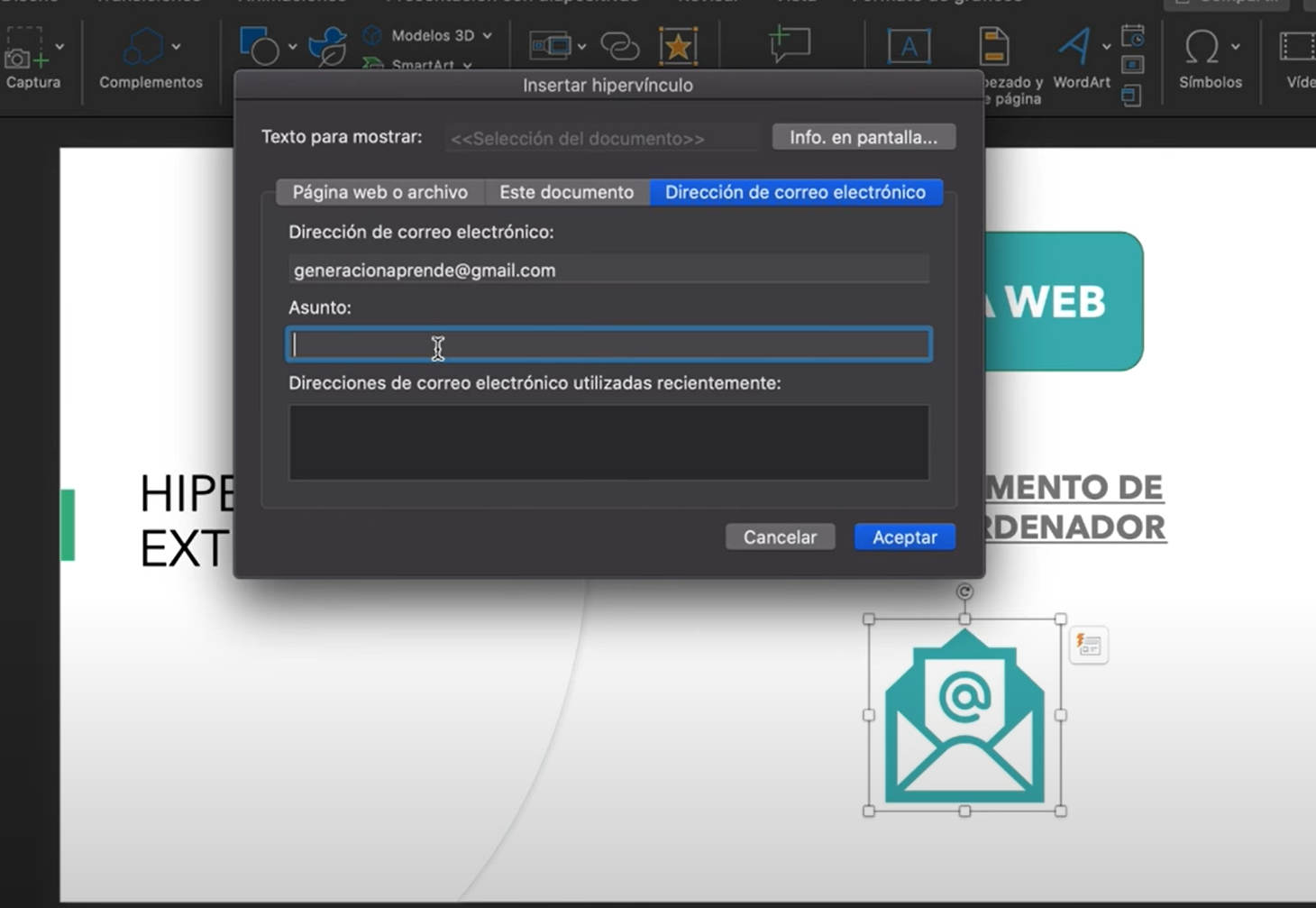Expand the Modelos 3D dropdown arrow
The height and width of the screenshot is (908, 1316).
tap(488, 35)
